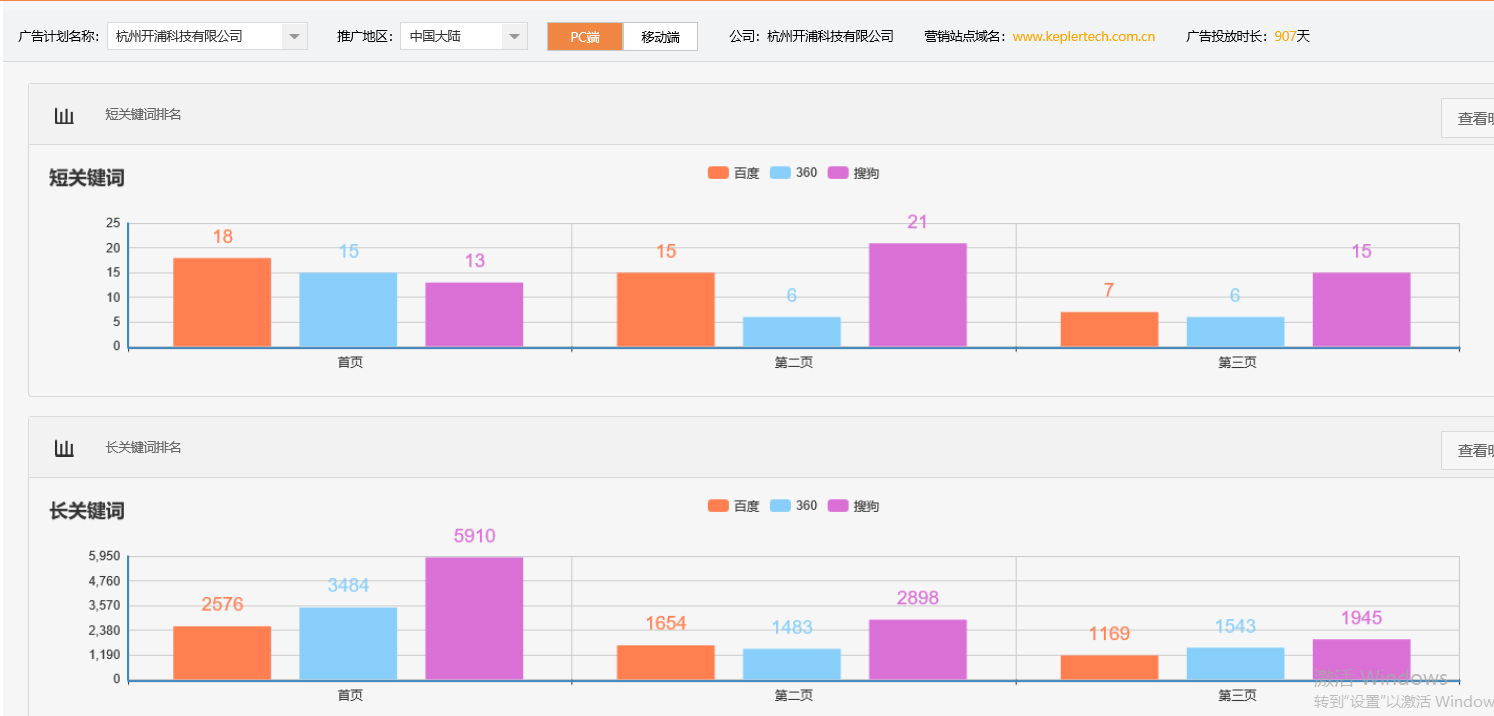The width and height of the screenshot is (1494, 716).
Task: Switch to the 移动端 tab
Action: point(660,36)
